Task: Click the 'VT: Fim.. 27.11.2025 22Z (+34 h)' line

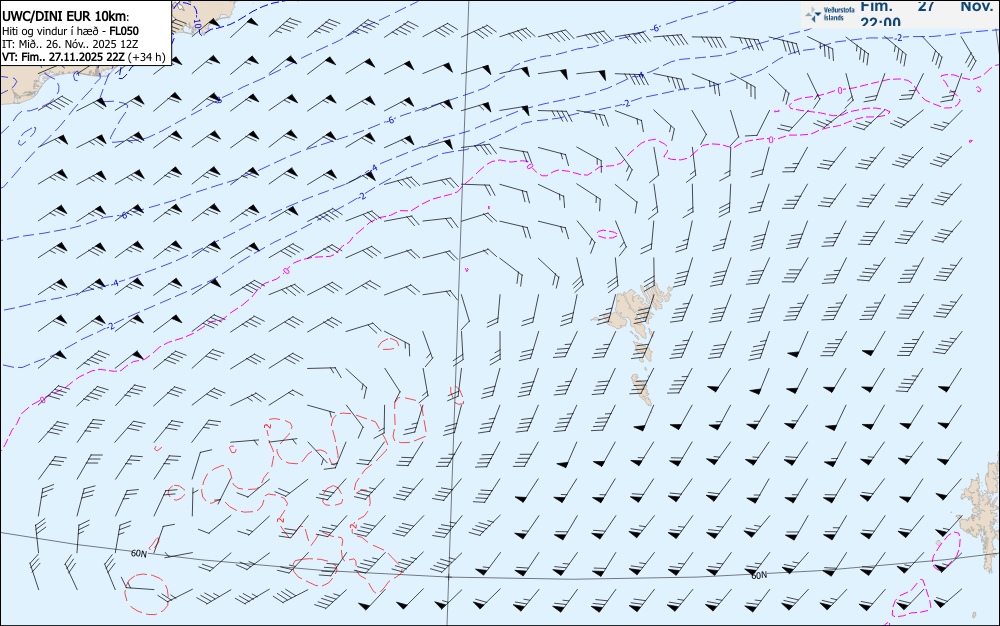Action: [x=84, y=57]
